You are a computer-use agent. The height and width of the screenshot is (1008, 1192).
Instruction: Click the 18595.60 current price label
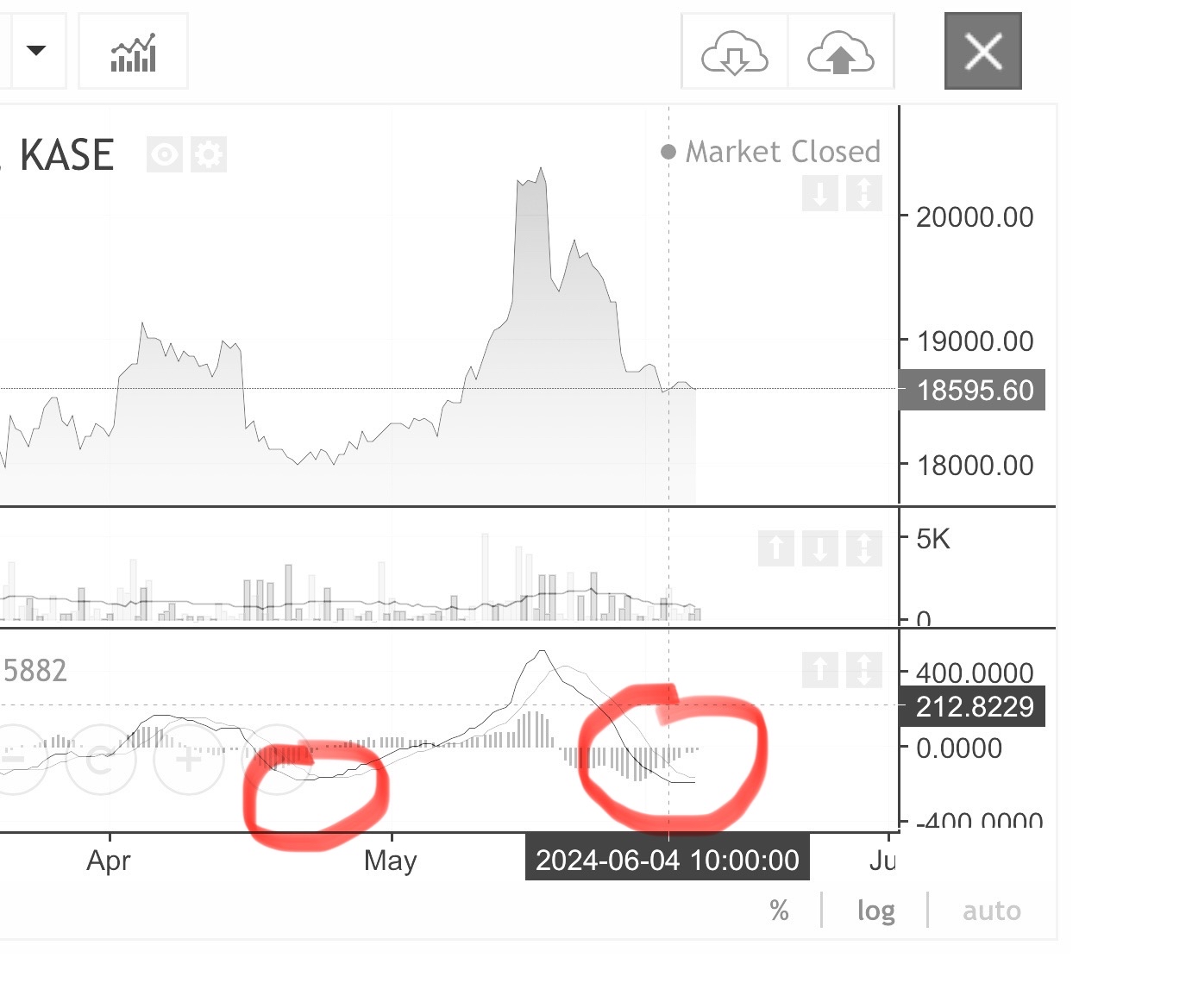point(973,391)
